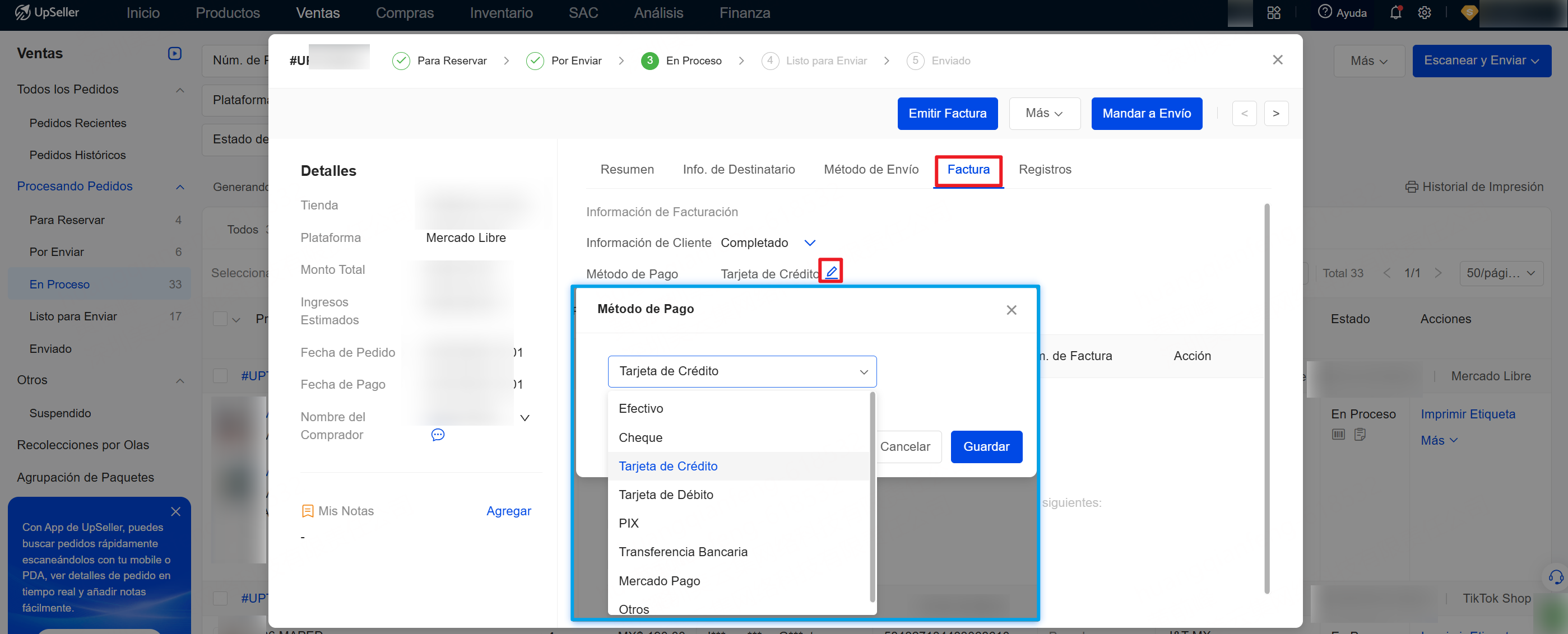Collapse Todos los Pedidos section
Screen dimensions: 1568x634
179,90
